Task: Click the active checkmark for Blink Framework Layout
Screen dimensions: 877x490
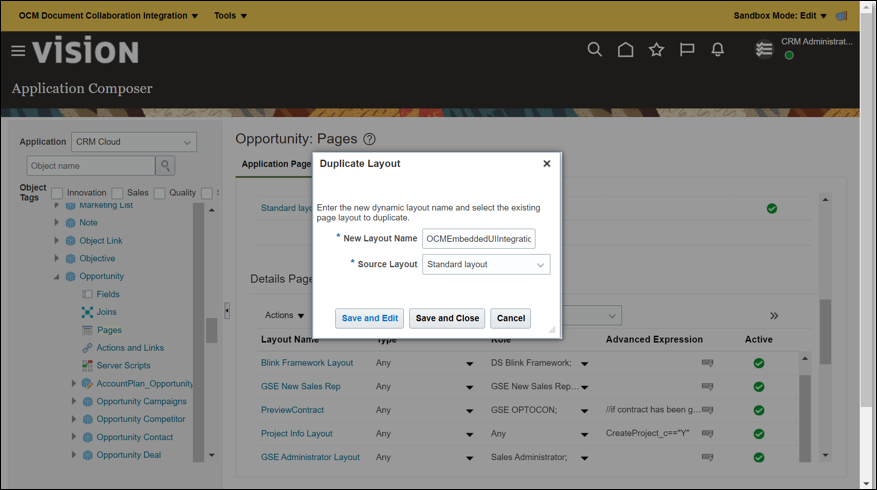Action: [759, 363]
